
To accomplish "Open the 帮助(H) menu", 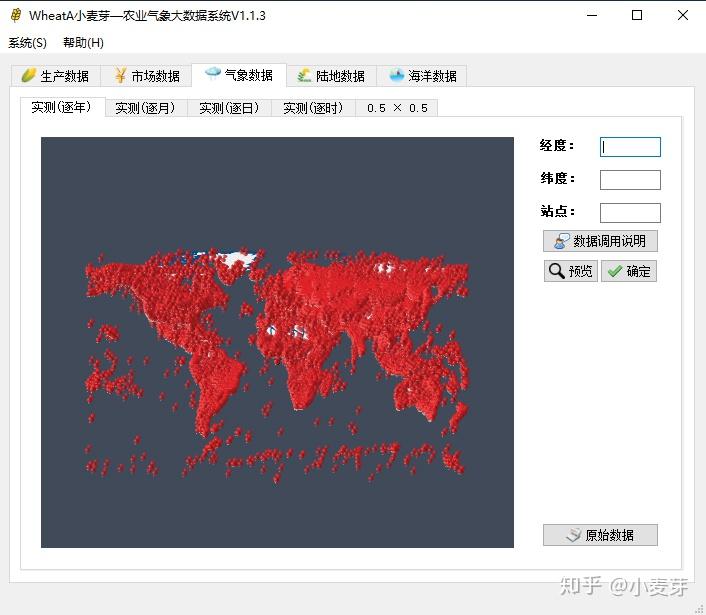I will [83, 43].
